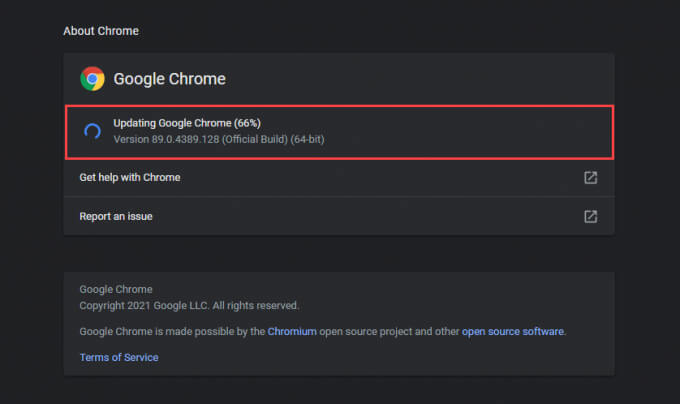The width and height of the screenshot is (680, 404).
Task: Click "Google Chrome" title next to logo
Action: point(169,79)
